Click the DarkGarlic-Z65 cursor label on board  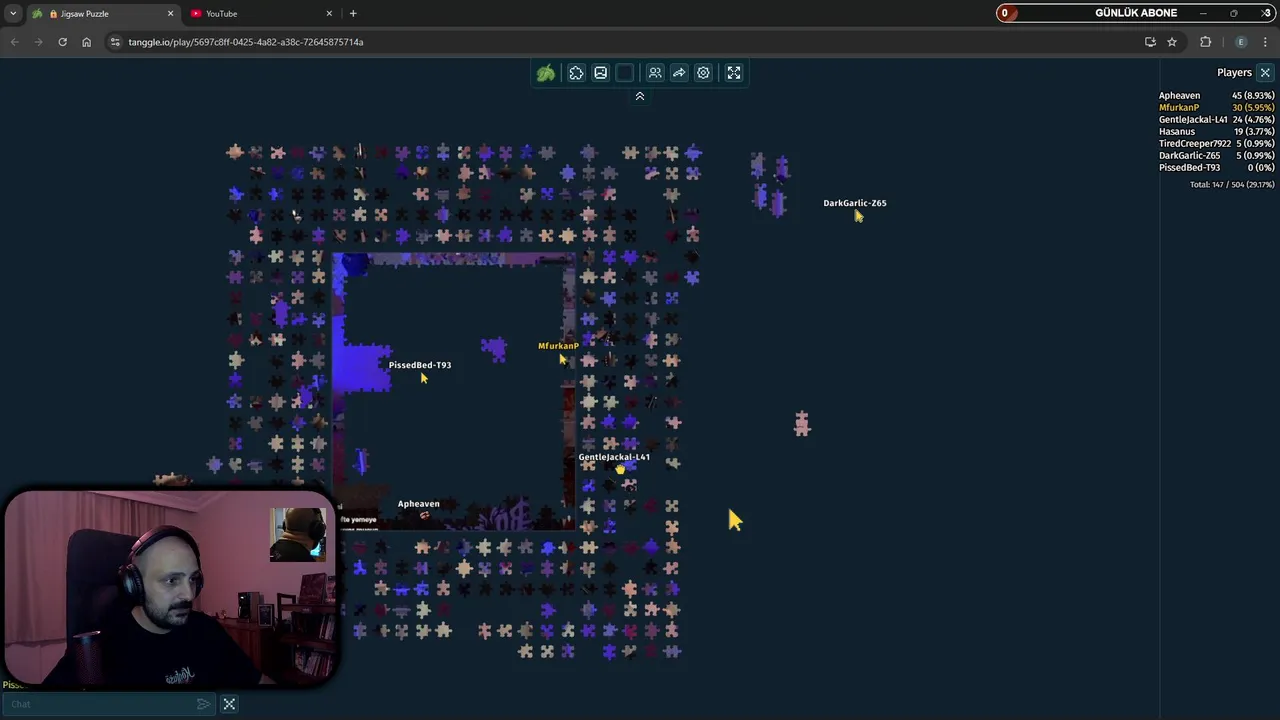pos(855,203)
